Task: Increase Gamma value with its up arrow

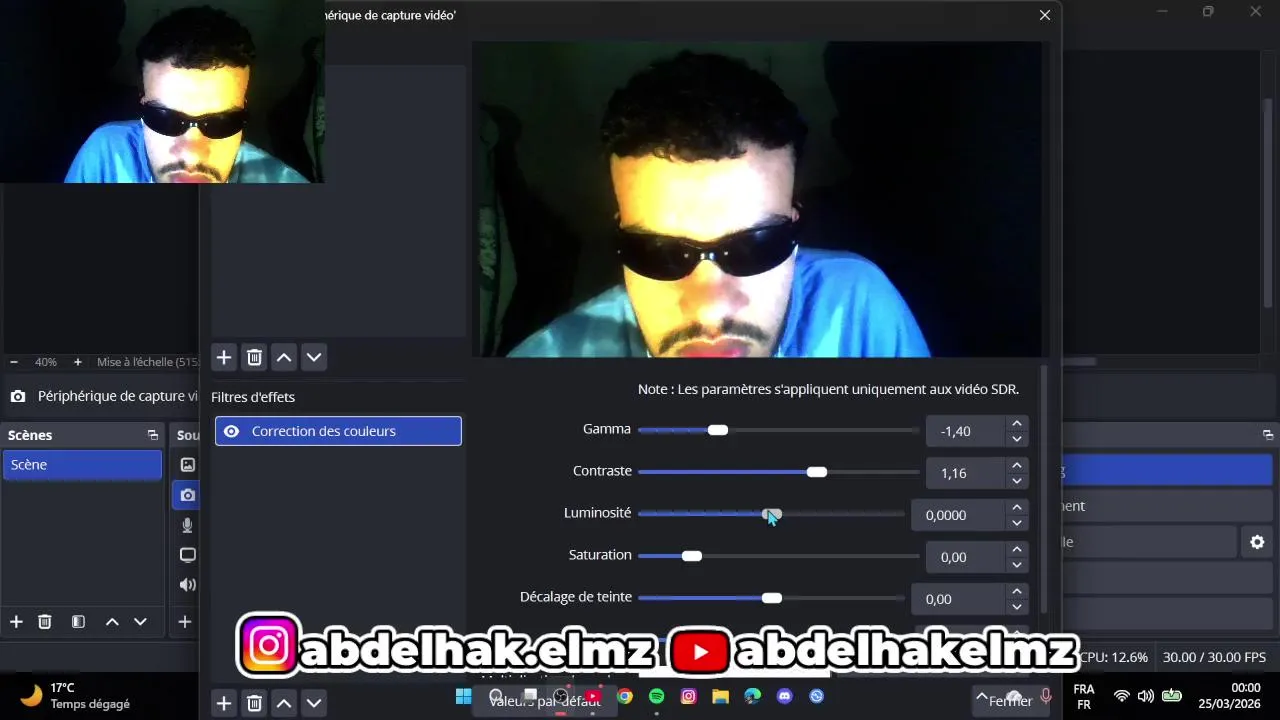Action: (1017, 424)
